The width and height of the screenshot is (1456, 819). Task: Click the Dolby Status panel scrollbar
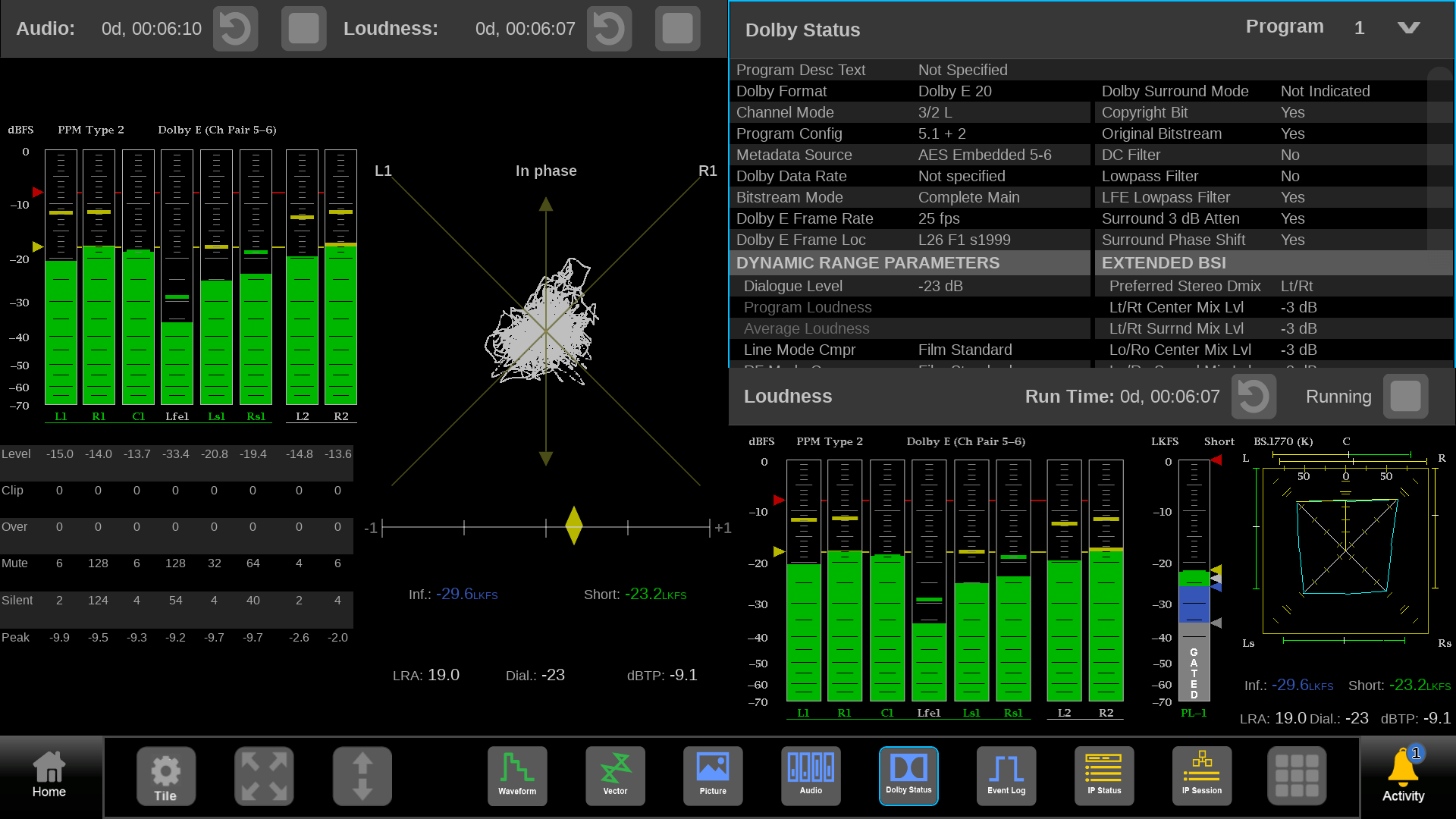click(1439, 159)
